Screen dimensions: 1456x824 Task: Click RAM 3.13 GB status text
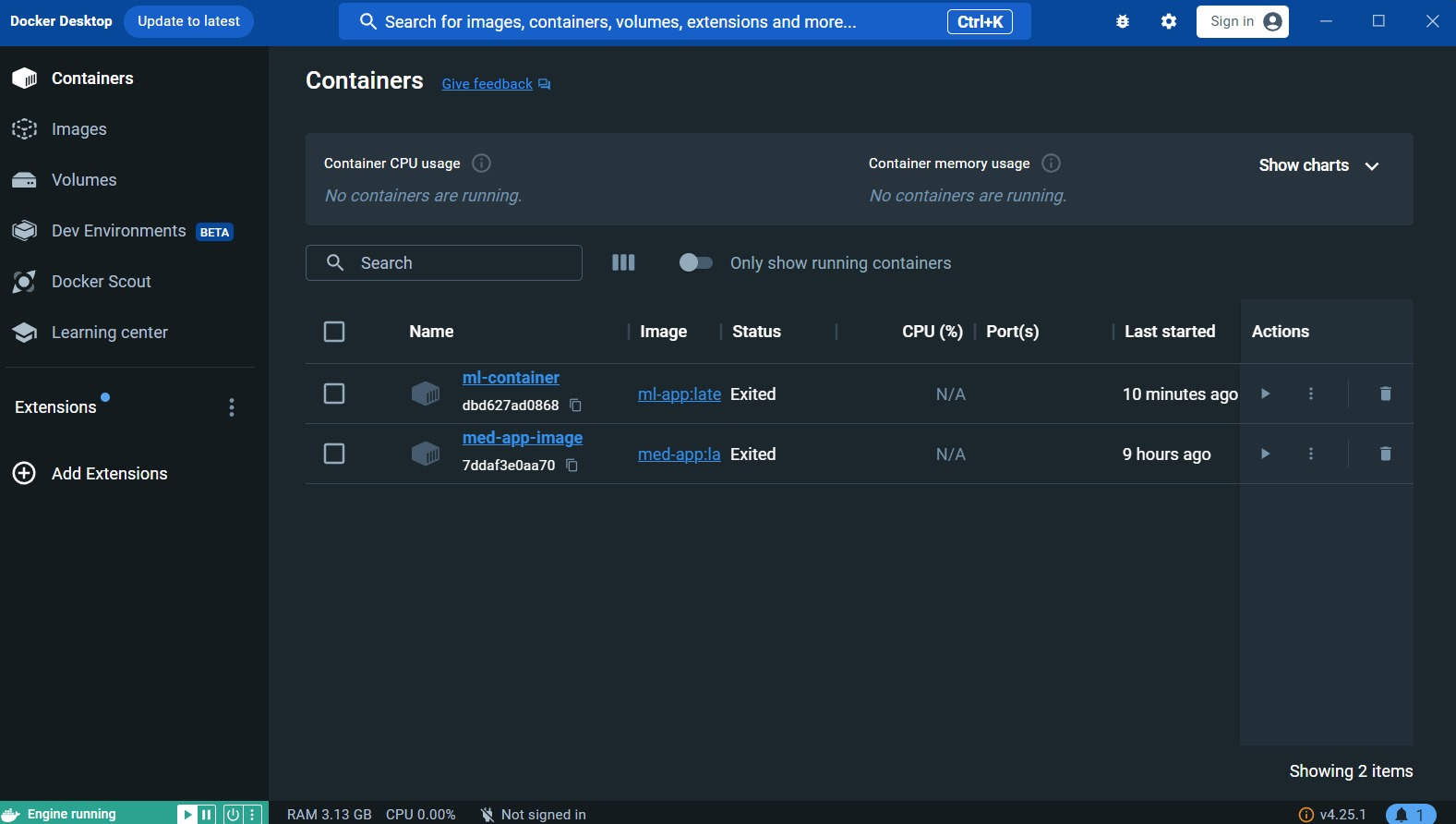330,815
